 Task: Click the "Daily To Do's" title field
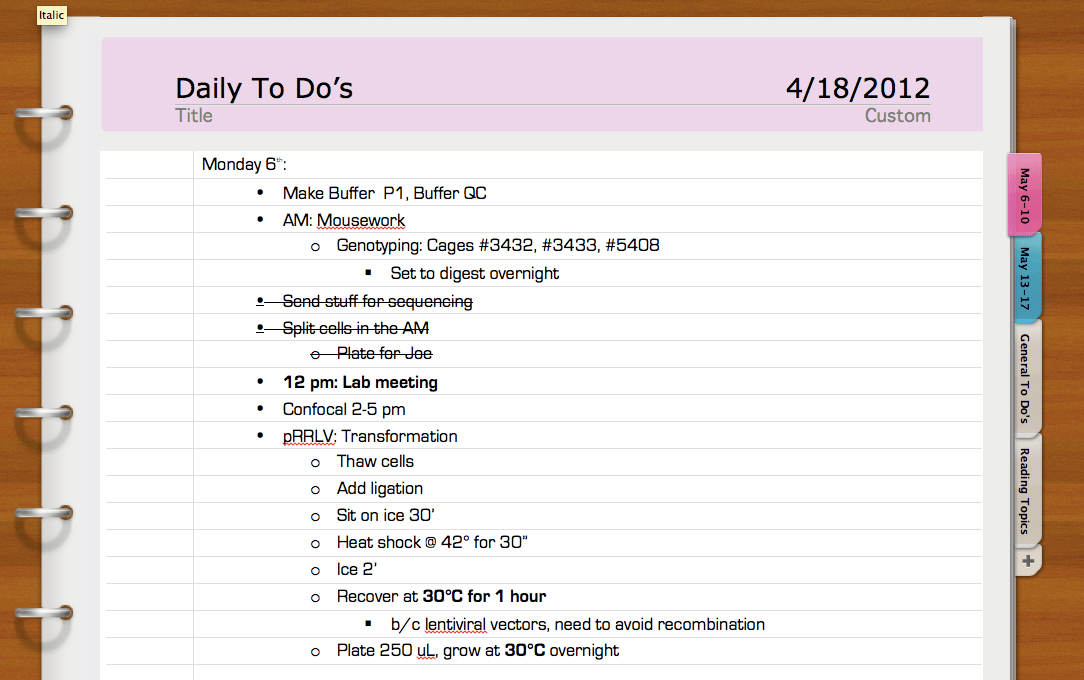point(264,88)
